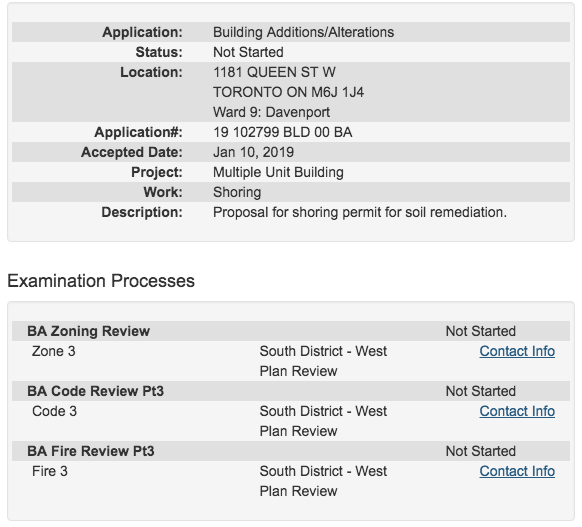This screenshot has width=582, height=527.
Task: Select the BA Code Review Pt3 heading
Action: coord(95,391)
